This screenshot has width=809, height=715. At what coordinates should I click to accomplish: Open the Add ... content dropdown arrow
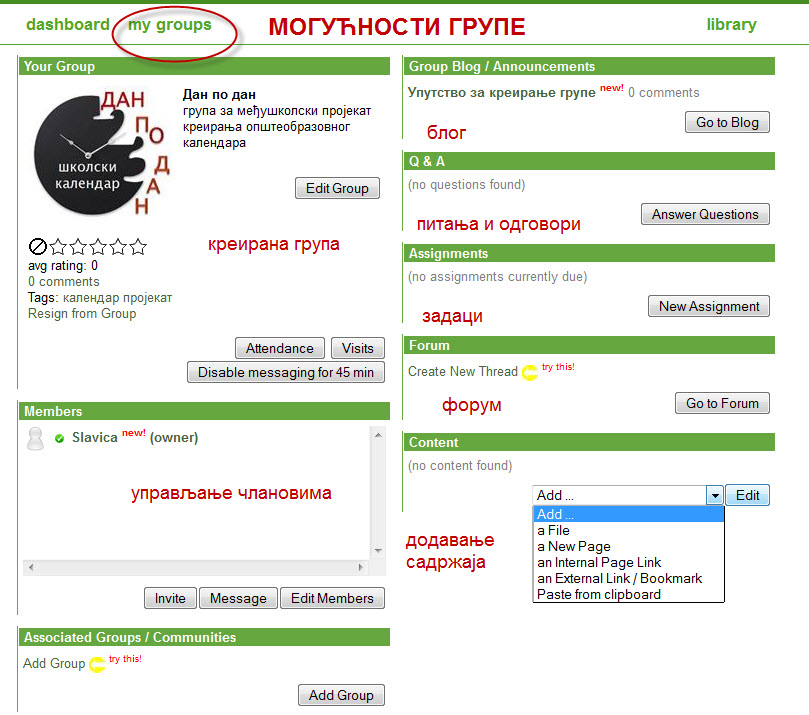click(714, 495)
